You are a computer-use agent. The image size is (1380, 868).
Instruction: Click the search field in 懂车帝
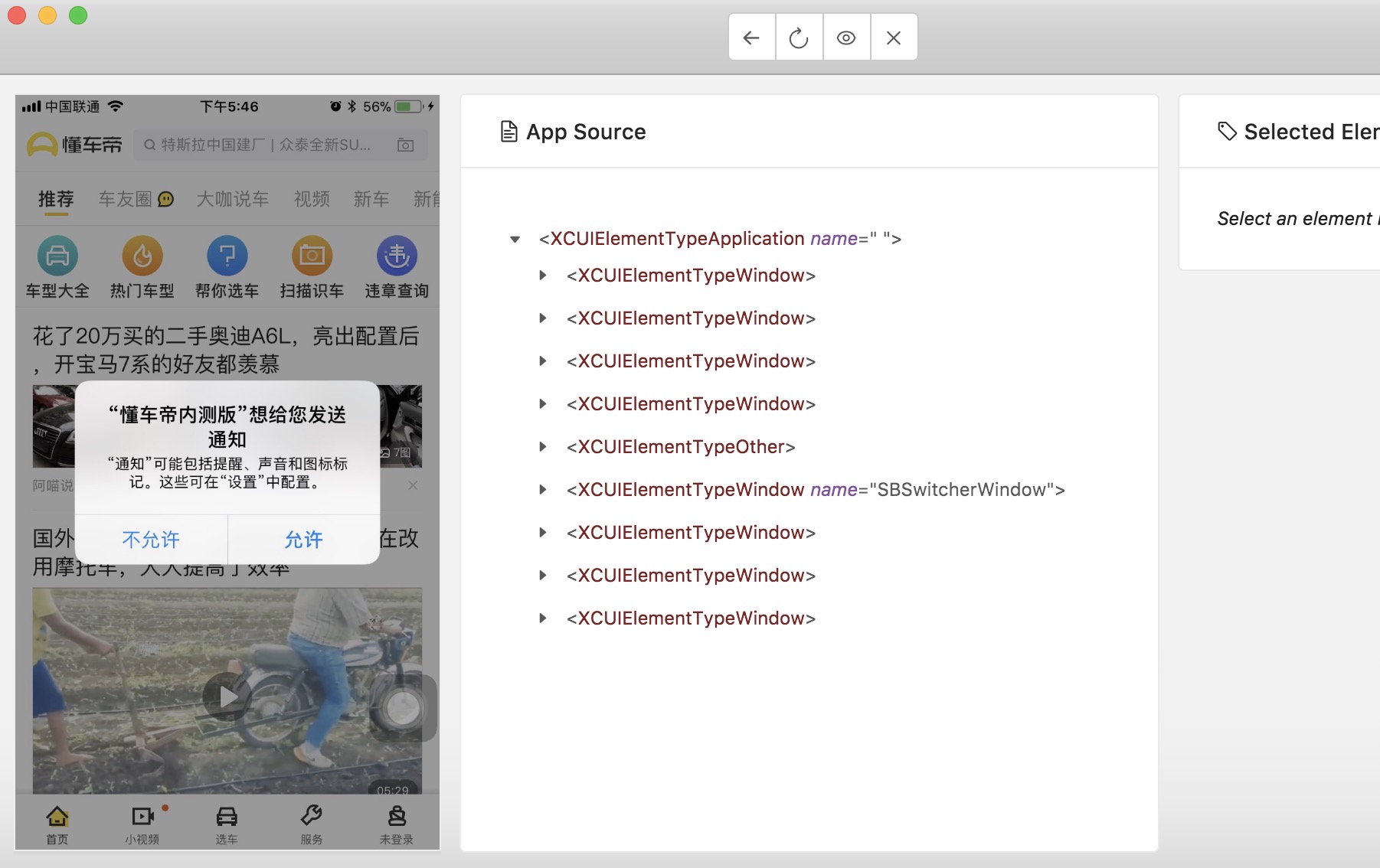268,145
